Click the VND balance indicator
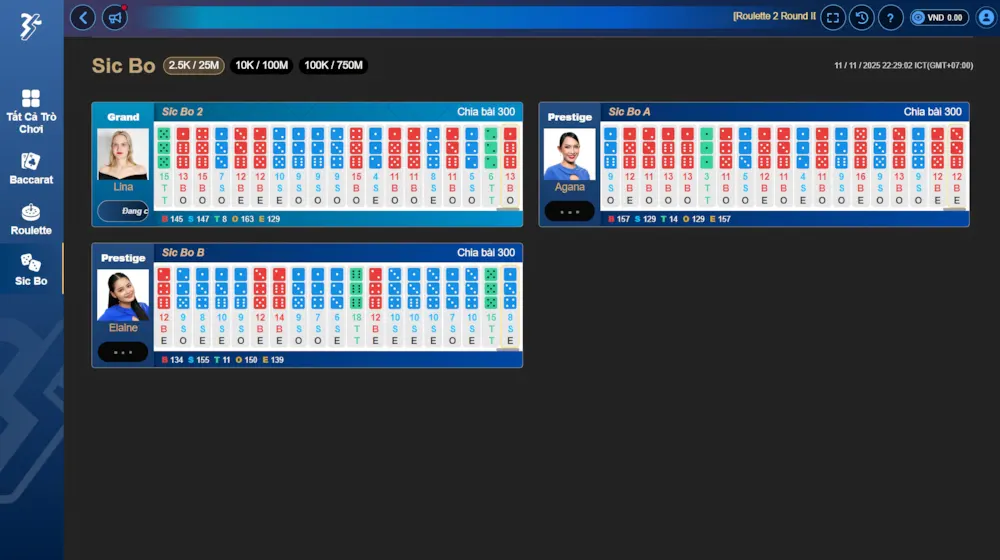The image size is (1000, 560). pyautogui.click(x=939, y=17)
